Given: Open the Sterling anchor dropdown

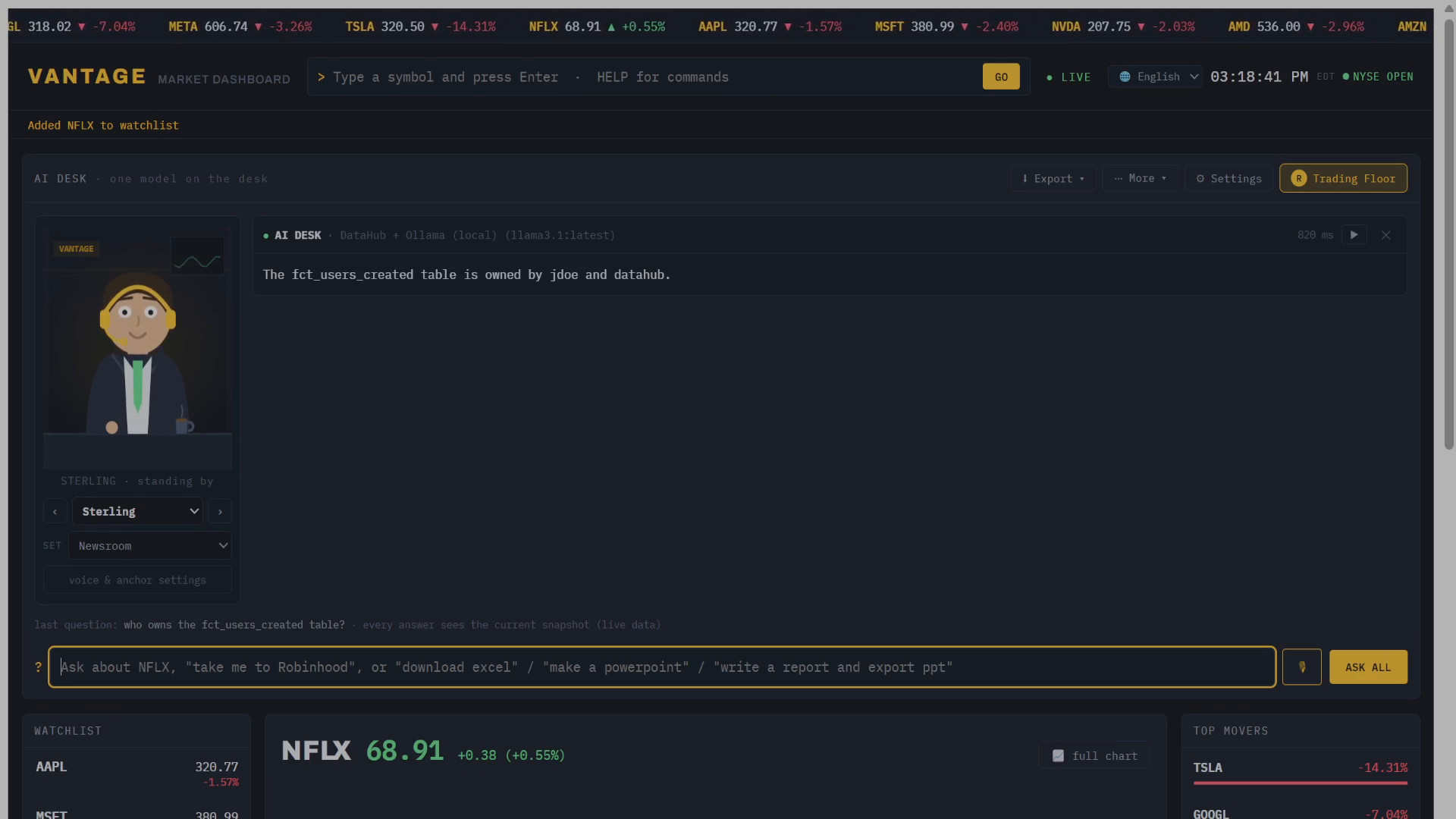Looking at the screenshot, I should coord(137,512).
